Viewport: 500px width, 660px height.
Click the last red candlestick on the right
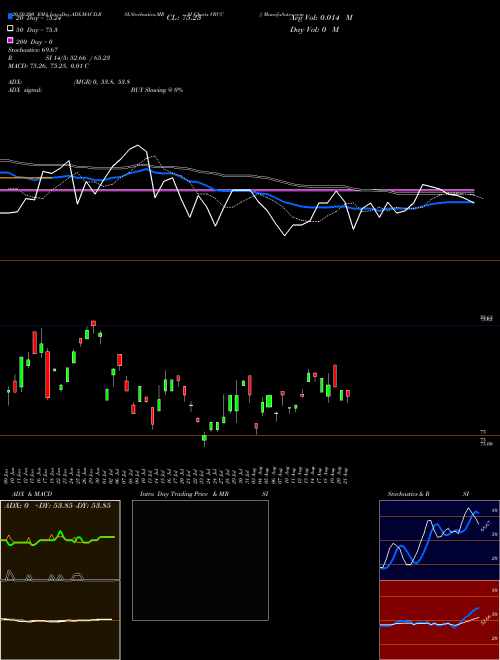point(348,394)
